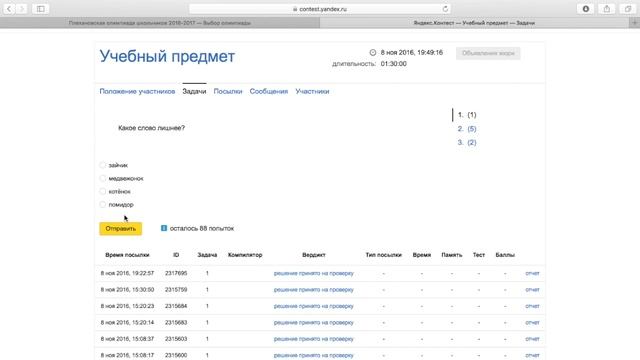Click the Баллы column header

click(505, 255)
